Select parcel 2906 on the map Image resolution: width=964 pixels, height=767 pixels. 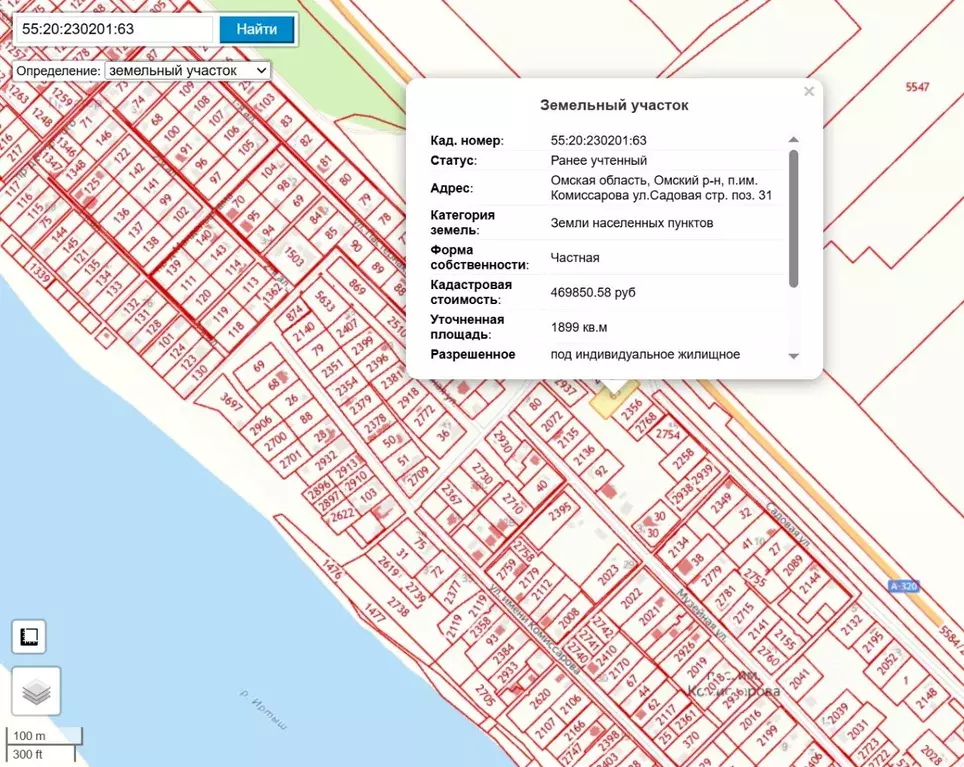pyautogui.click(x=260, y=422)
